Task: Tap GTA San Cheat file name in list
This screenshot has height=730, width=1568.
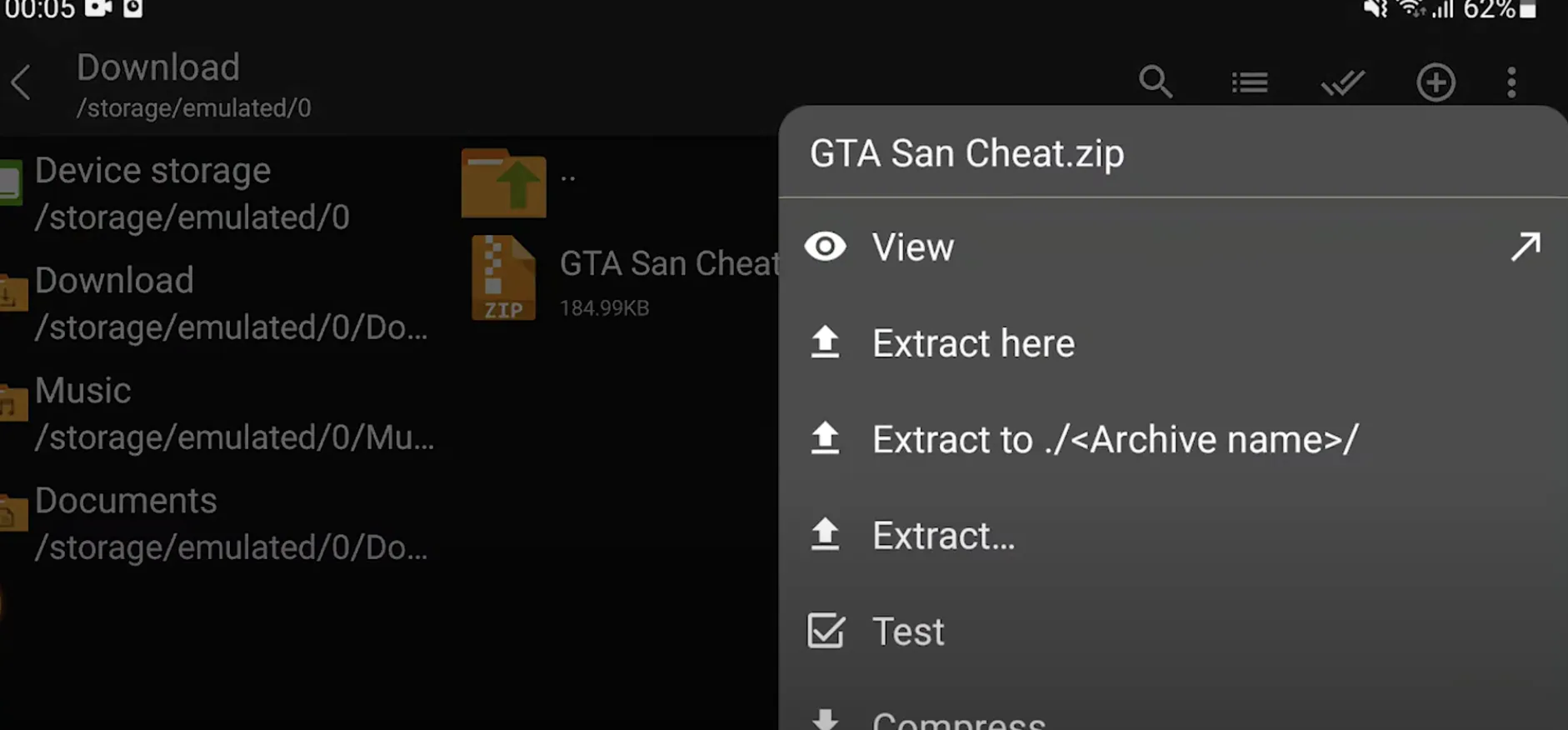Action: click(670, 263)
